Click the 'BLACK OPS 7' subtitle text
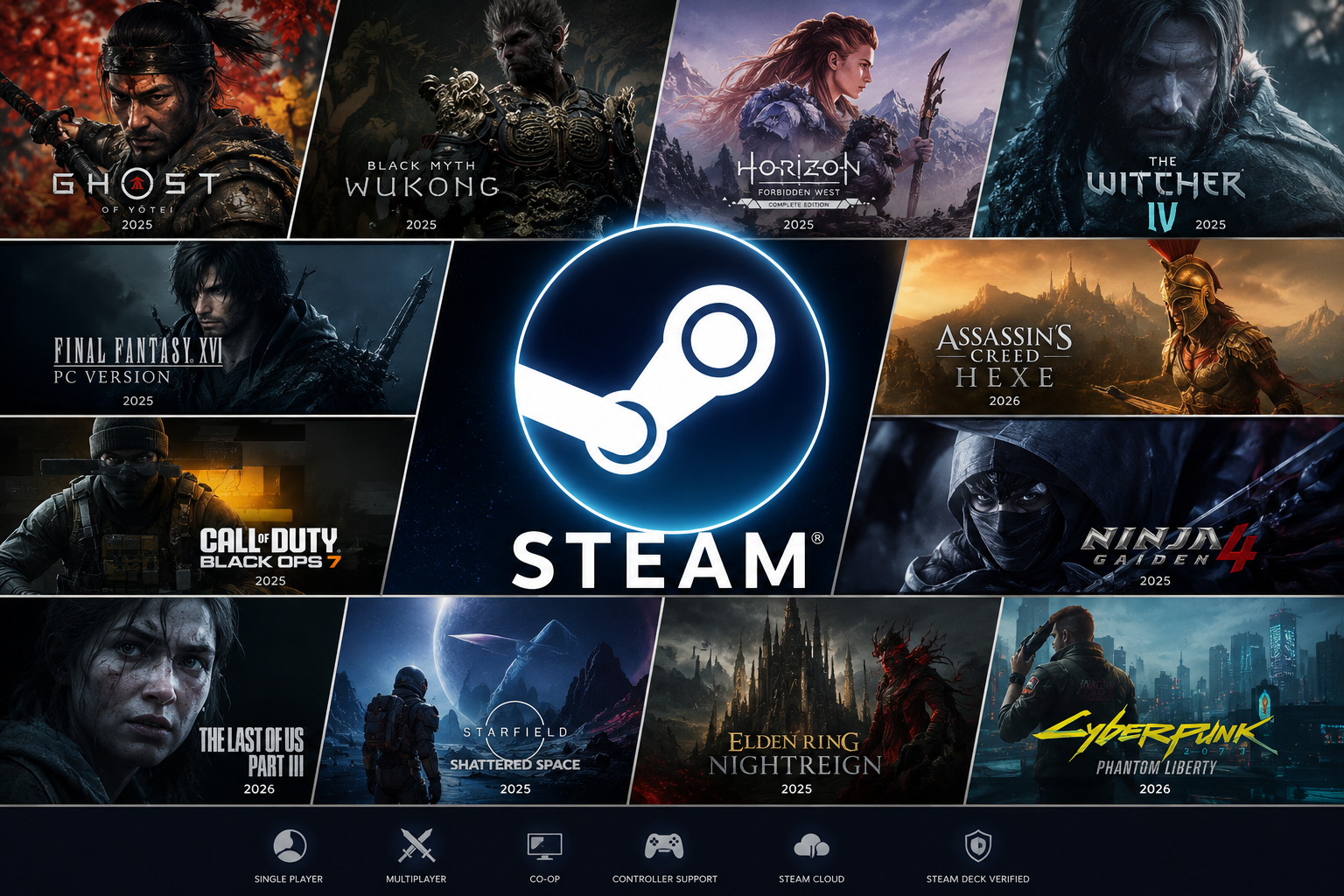 (x=270, y=562)
